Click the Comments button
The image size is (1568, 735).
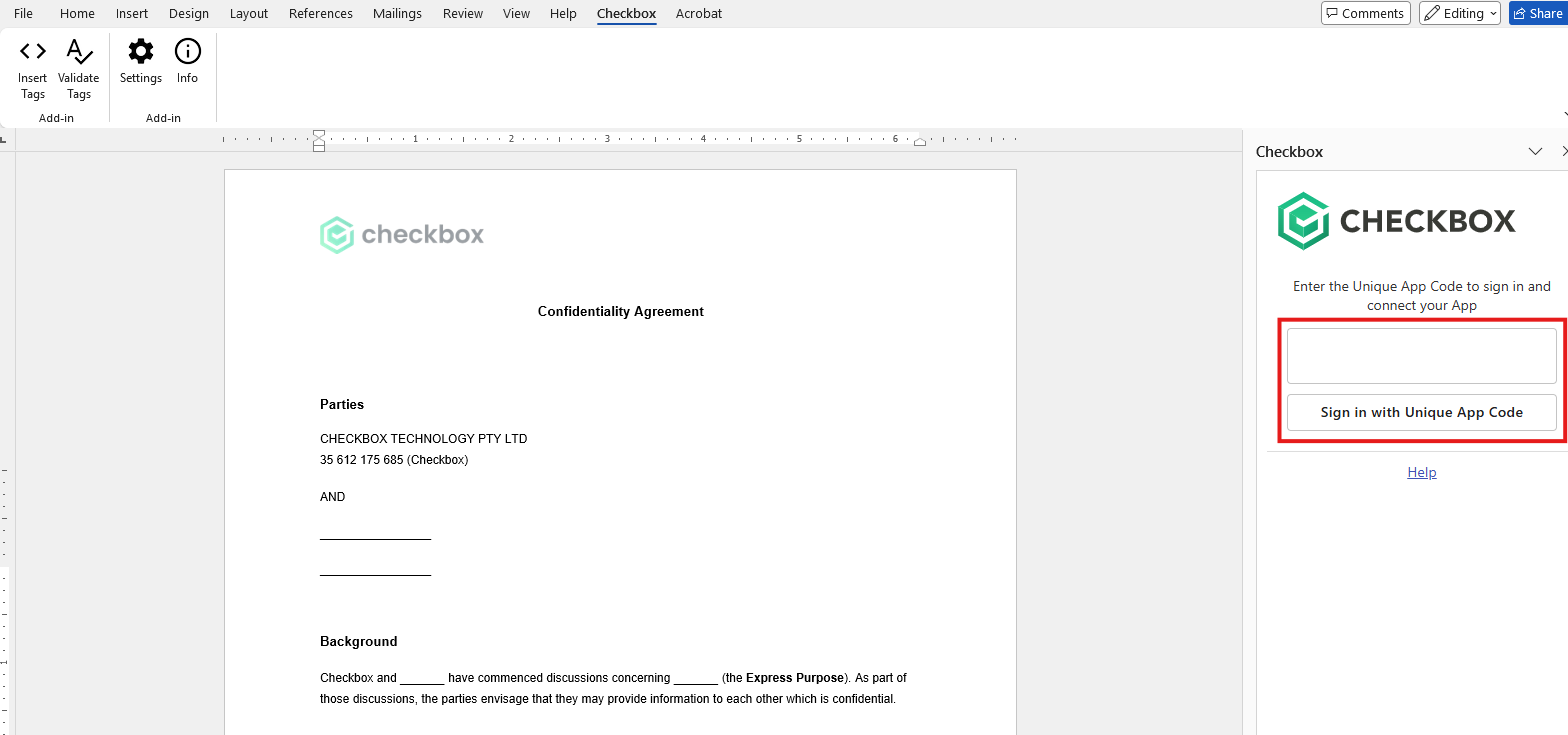[x=1365, y=13]
